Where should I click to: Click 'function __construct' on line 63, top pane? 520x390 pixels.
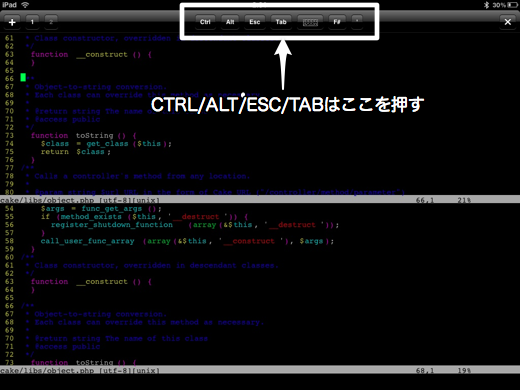coord(79,54)
